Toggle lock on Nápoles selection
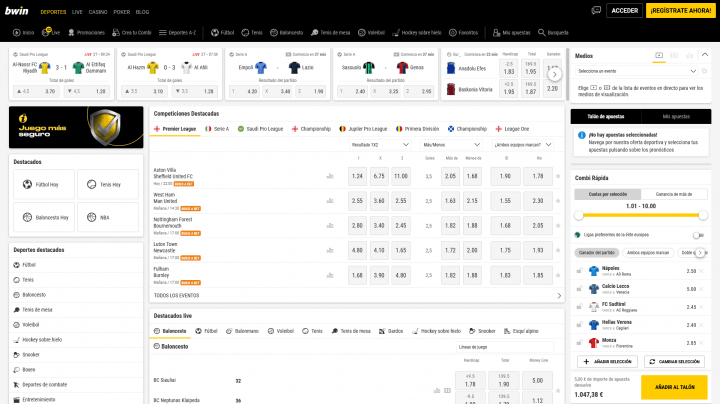720x404 pixels. click(x=579, y=271)
